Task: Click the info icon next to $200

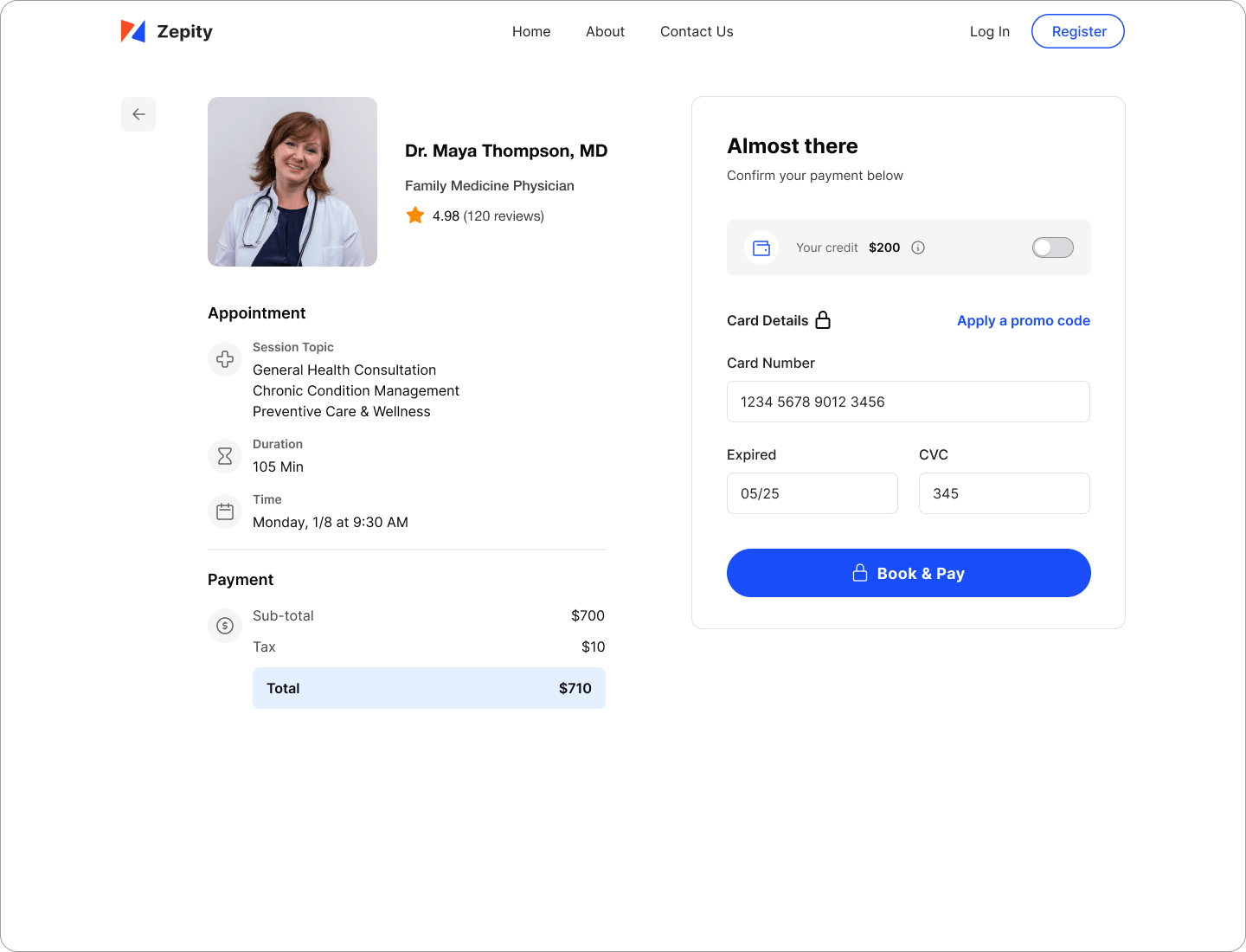Action: click(918, 248)
